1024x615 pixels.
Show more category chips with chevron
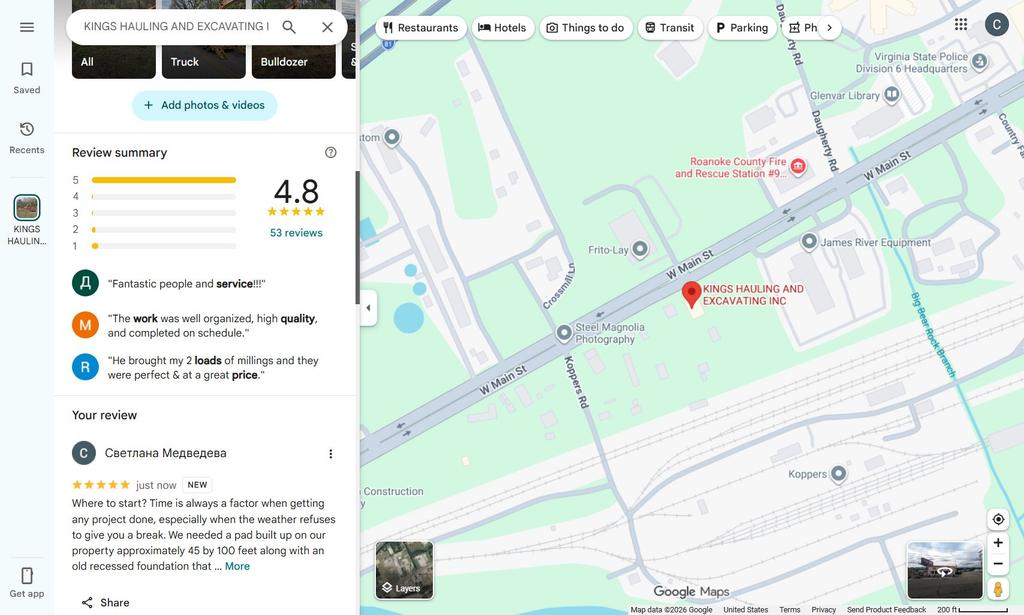[x=829, y=27]
